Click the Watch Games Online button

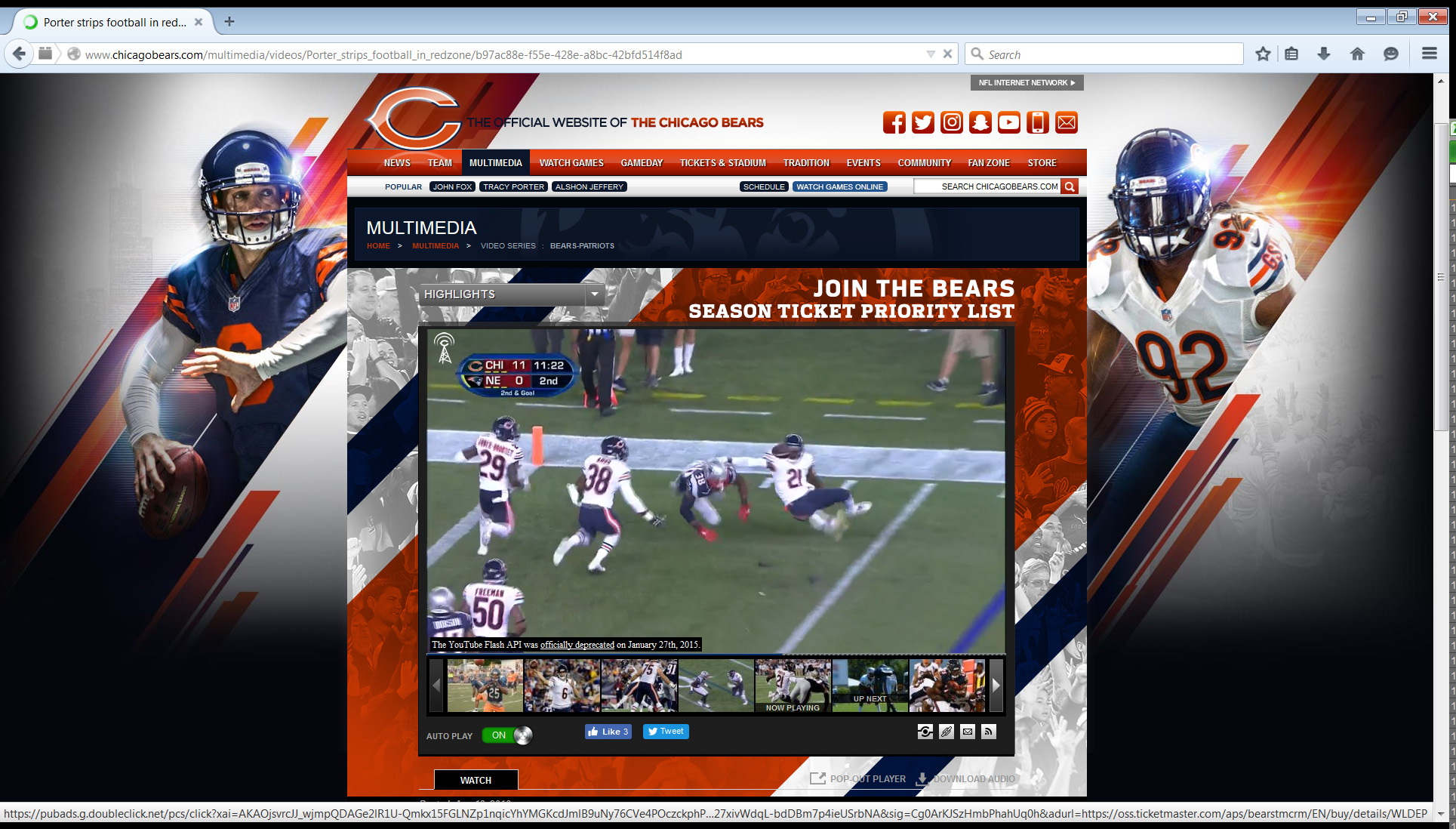pos(839,186)
